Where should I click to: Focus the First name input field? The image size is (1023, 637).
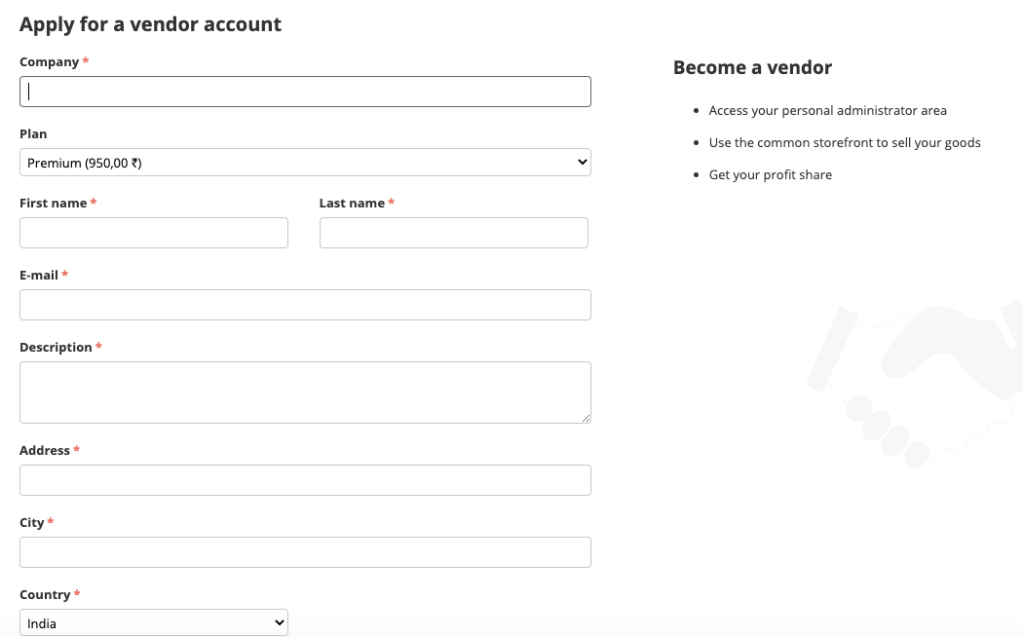click(153, 232)
